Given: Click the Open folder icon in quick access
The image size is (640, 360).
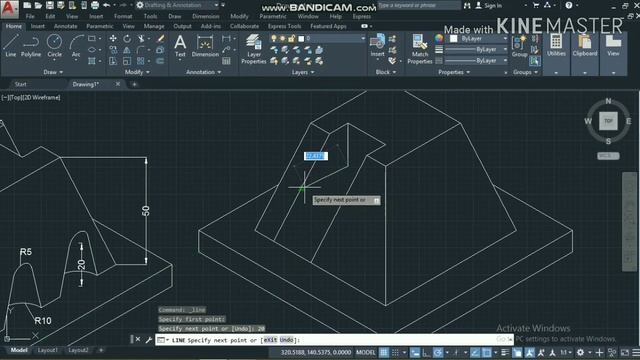Looking at the screenshot, I should pyautogui.click(x=38, y=5).
